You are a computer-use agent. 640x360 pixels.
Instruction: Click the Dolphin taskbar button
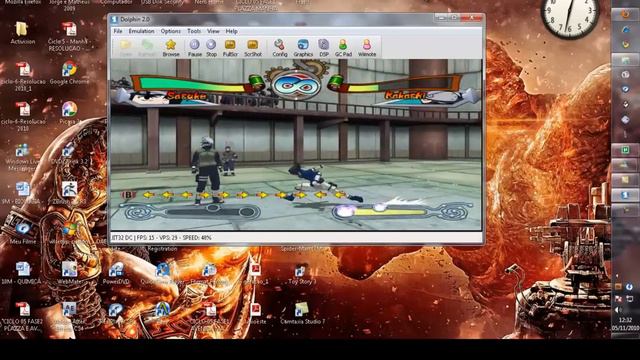click(x=625, y=195)
